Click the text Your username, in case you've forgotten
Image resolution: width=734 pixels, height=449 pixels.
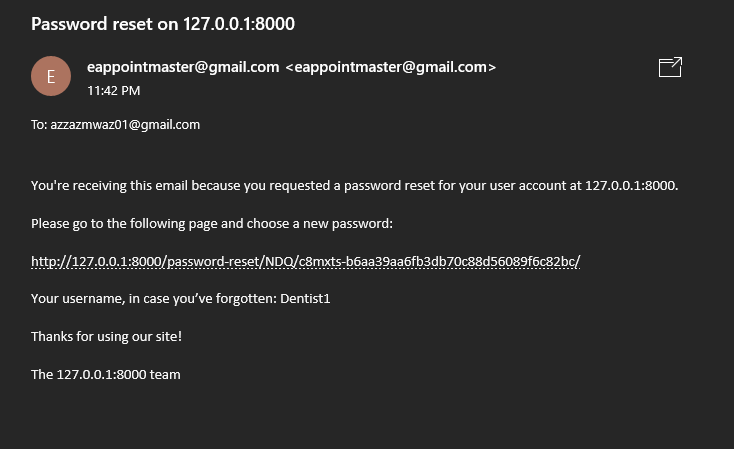[x=154, y=299]
